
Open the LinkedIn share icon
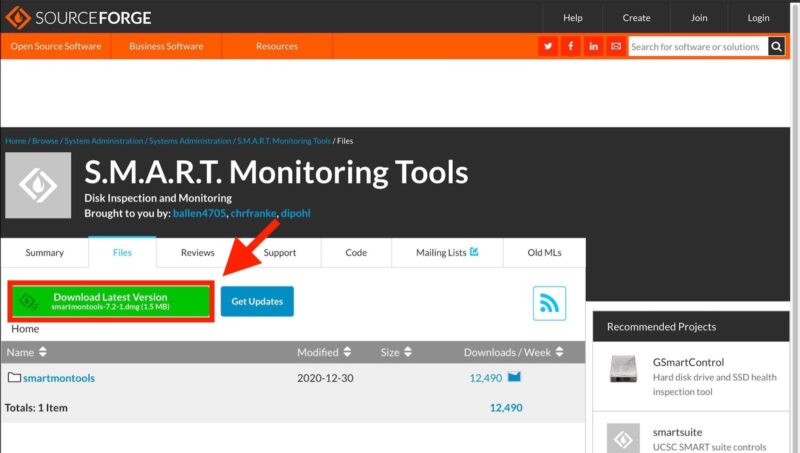(593, 46)
